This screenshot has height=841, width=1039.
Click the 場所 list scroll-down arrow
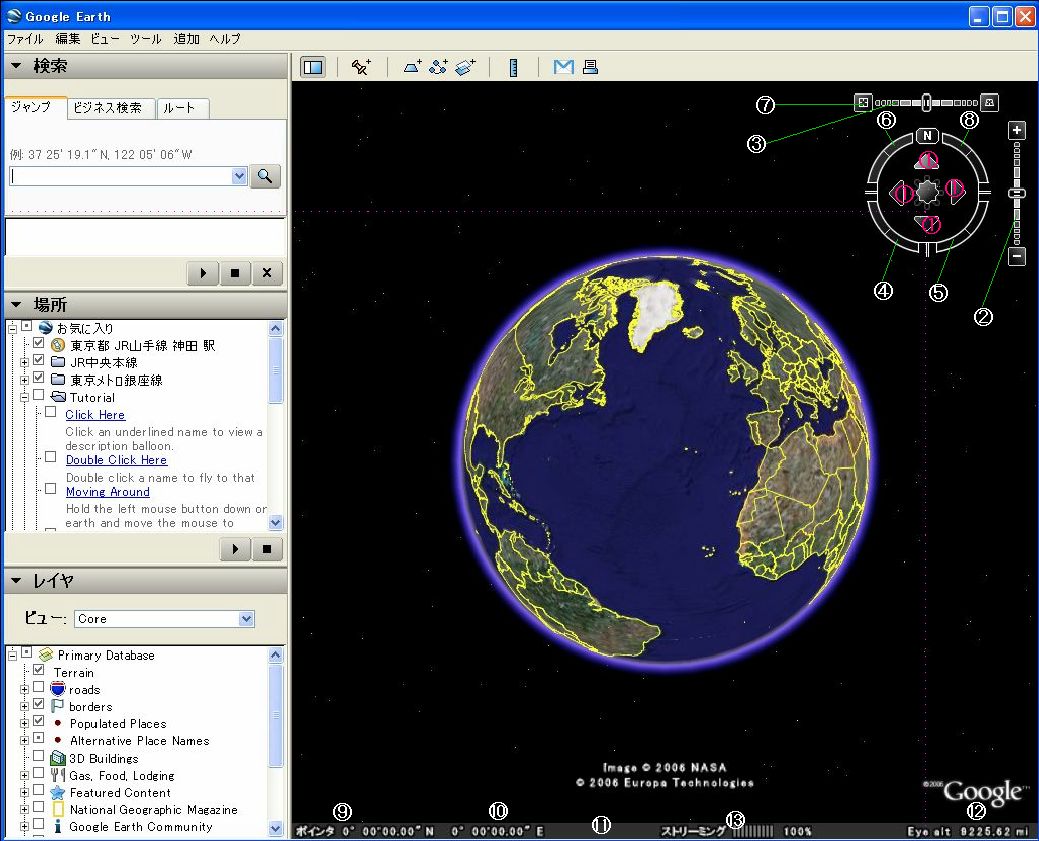[x=276, y=523]
